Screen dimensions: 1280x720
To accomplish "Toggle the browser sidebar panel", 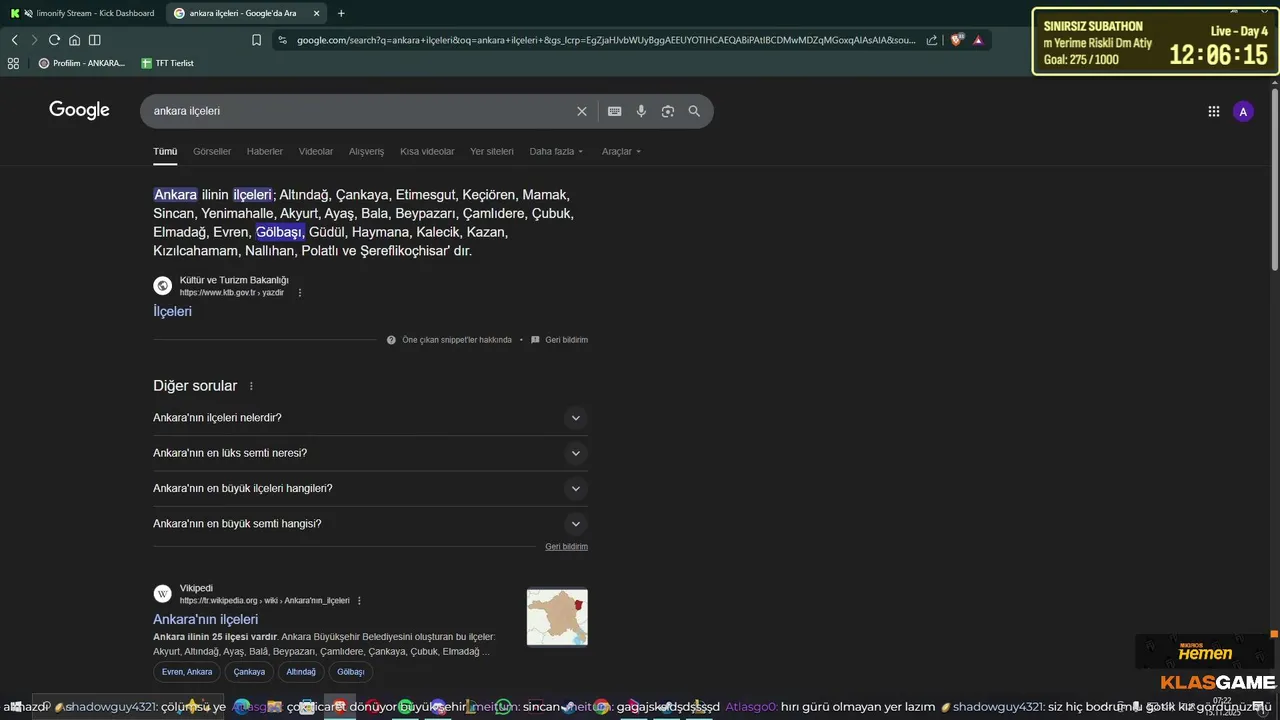I will 94,40.
